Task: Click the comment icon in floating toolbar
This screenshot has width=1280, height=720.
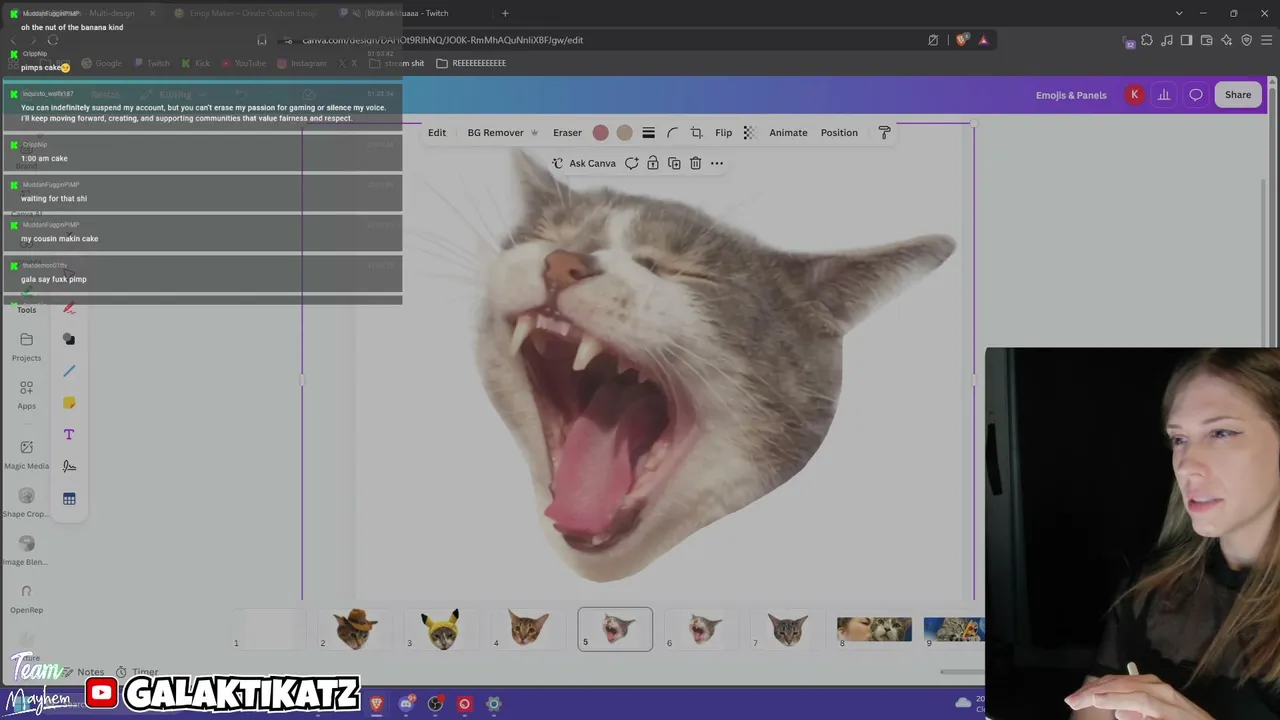Action: coord(631,163)
